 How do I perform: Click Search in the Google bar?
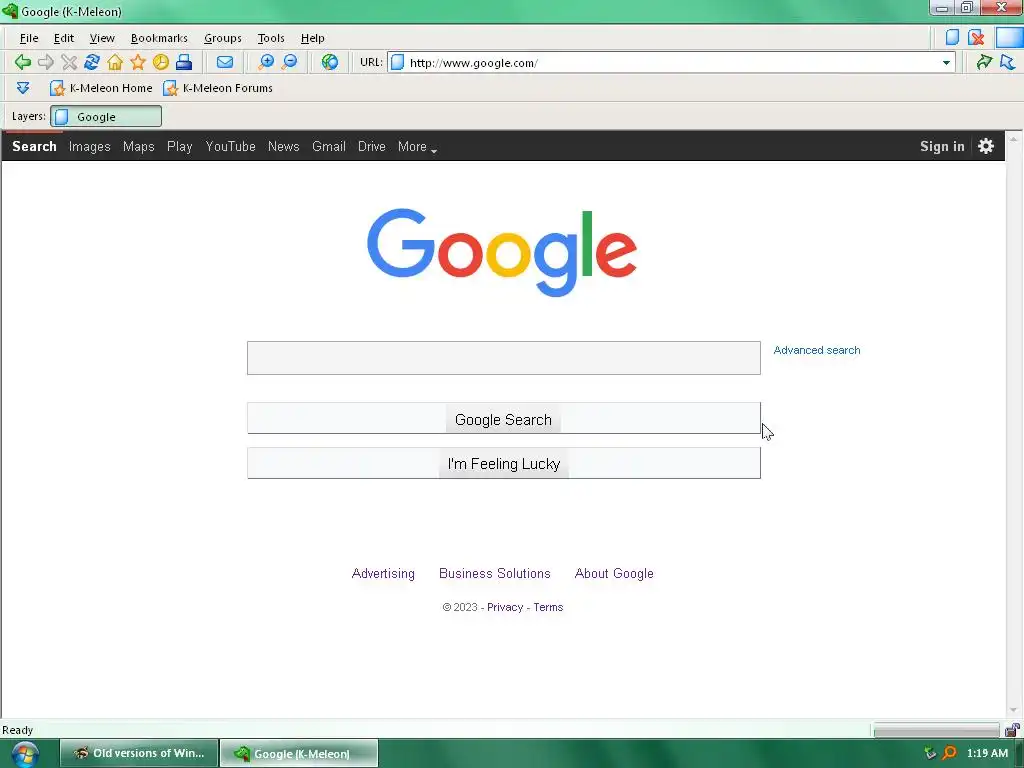pyautogui.click(x=34, y=146)
